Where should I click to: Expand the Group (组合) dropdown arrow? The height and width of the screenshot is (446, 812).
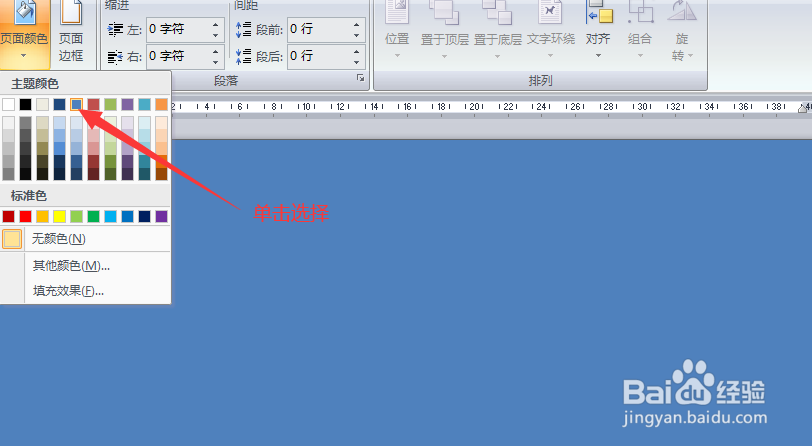[640, 55]
